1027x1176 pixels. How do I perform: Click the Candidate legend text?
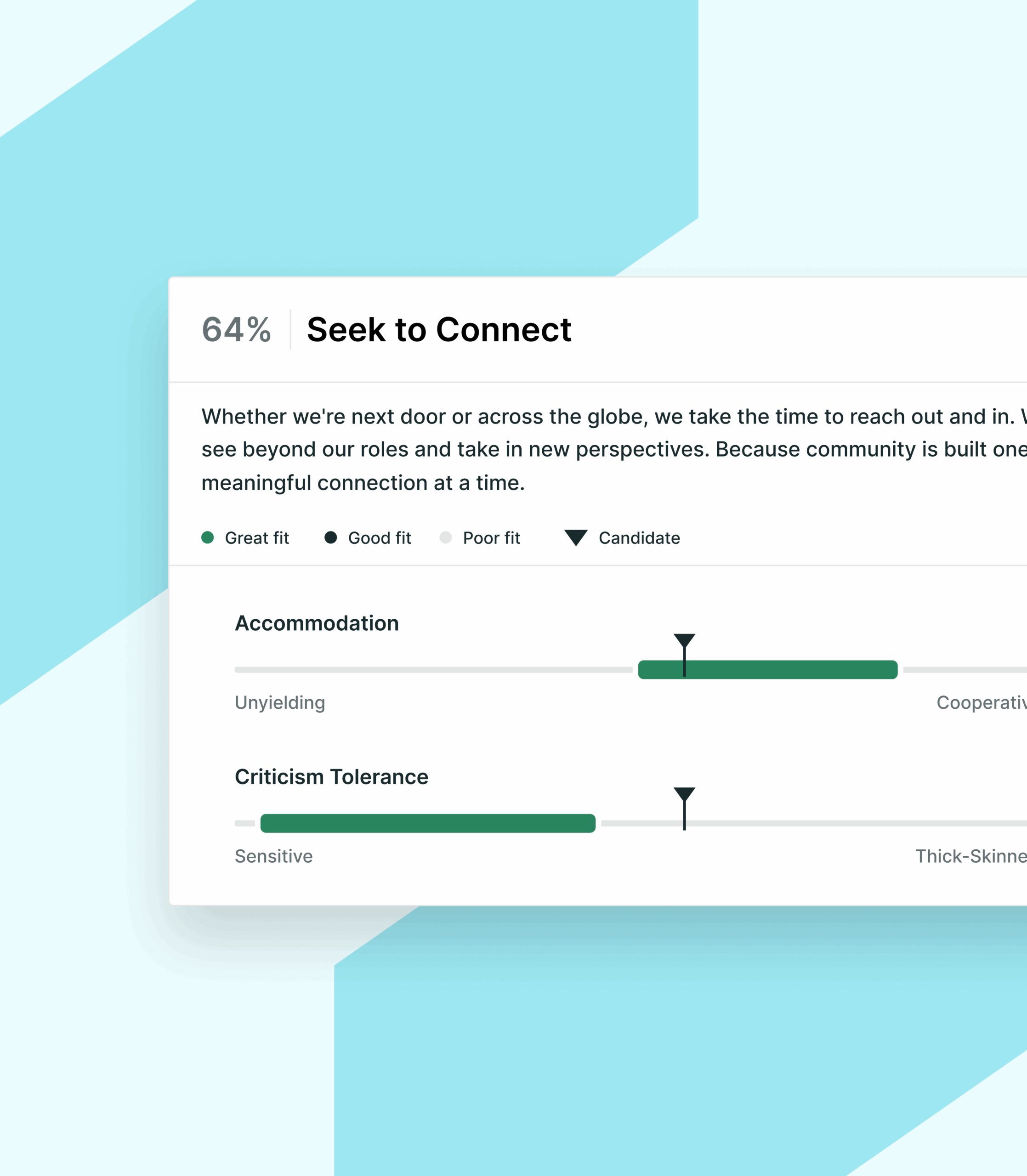click(x=640, y=538)
